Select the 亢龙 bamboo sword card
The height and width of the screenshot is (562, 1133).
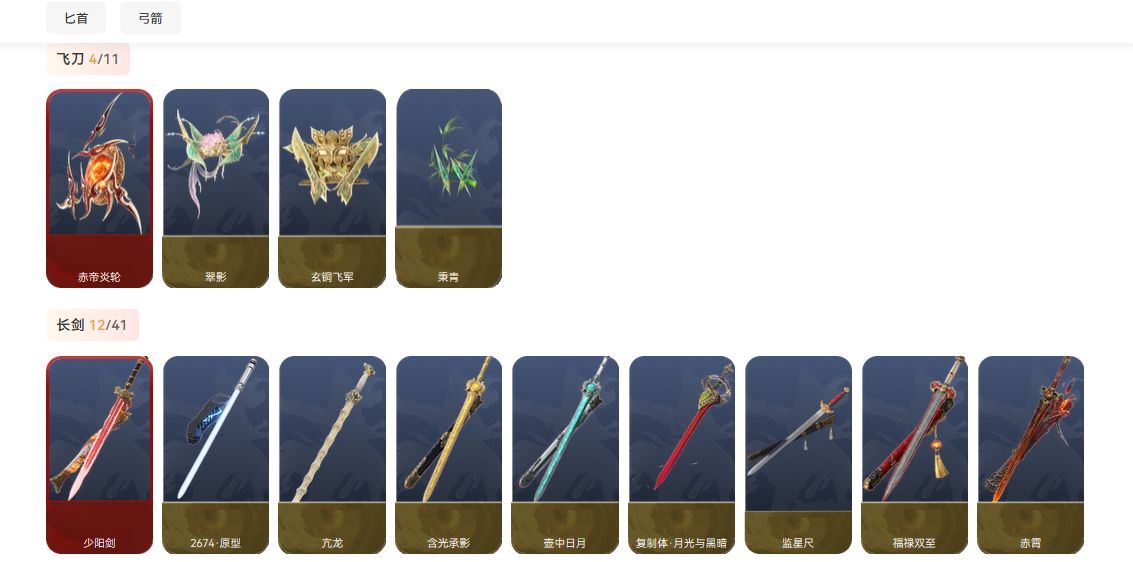pyautogui.click(x=332, y=455)
